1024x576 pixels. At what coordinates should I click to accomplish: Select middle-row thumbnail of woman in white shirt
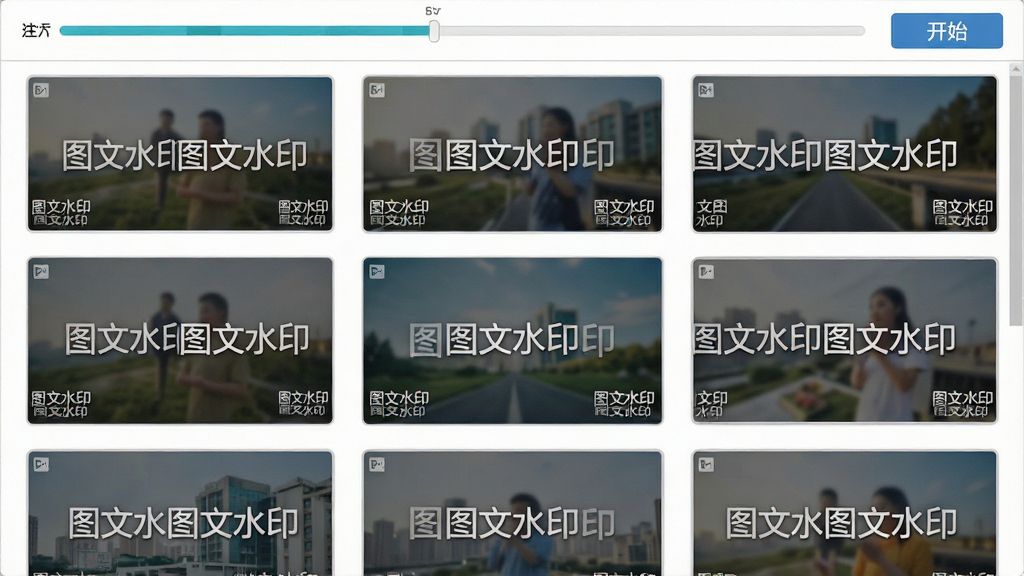pos(844,340)
